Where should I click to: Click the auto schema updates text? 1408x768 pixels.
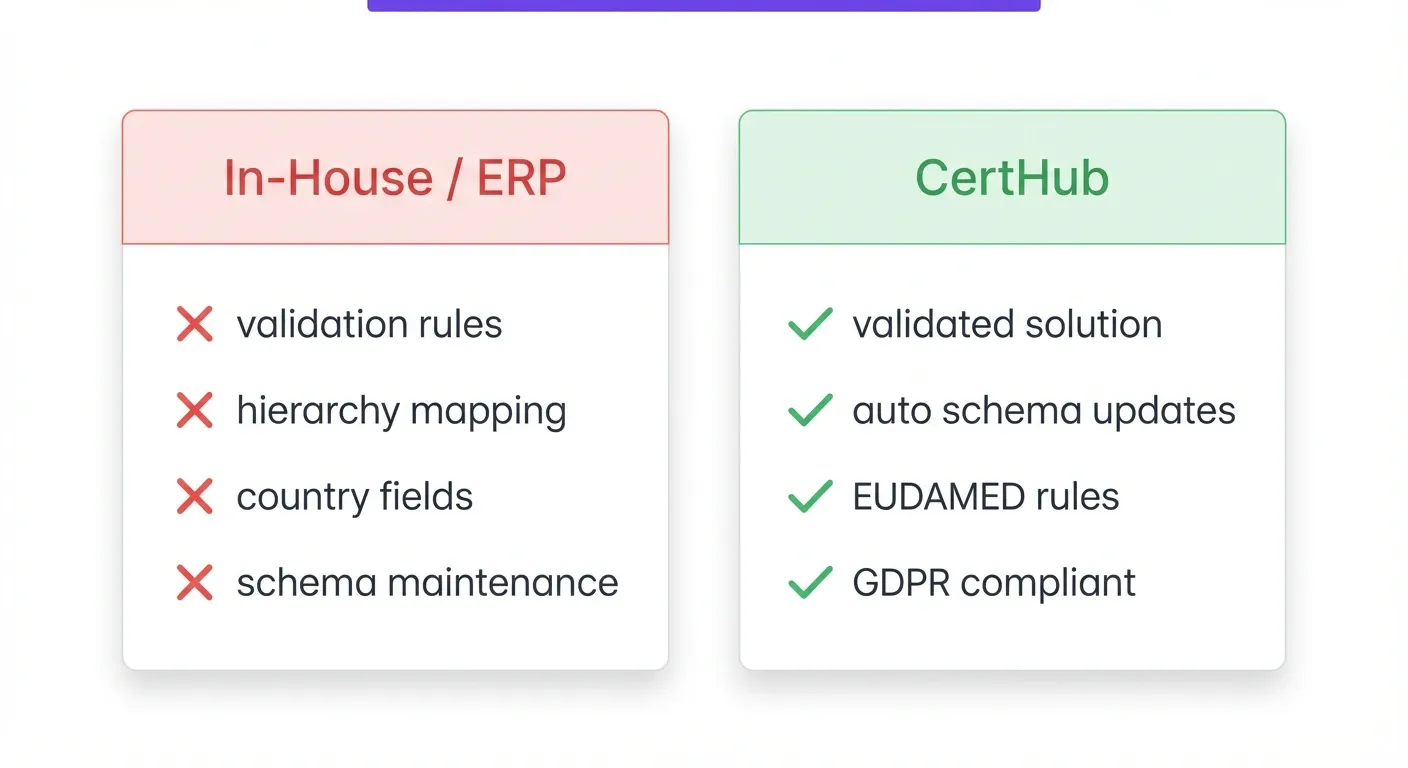(x=1044, y=410)
